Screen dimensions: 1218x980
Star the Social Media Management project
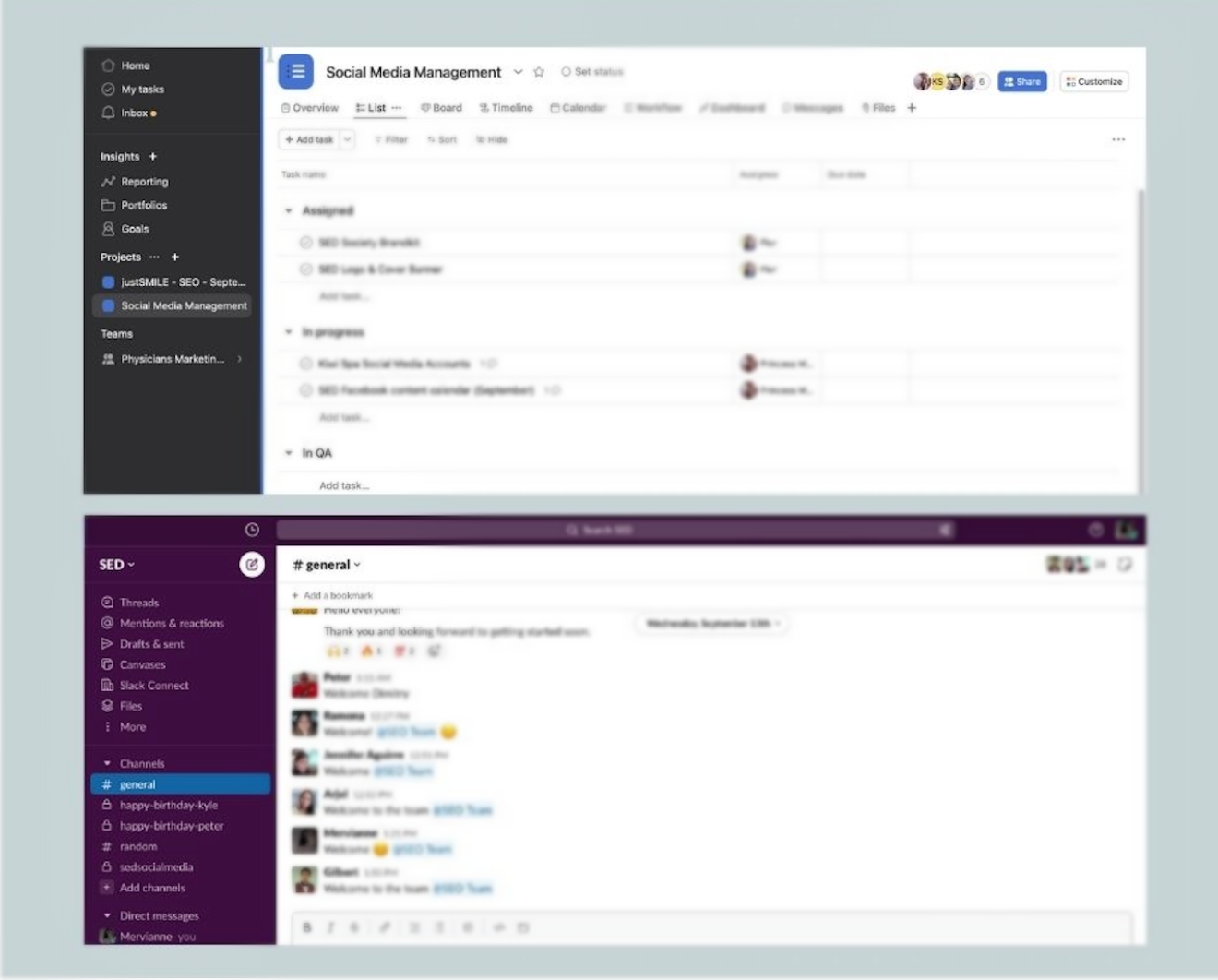tap(539, 72)
